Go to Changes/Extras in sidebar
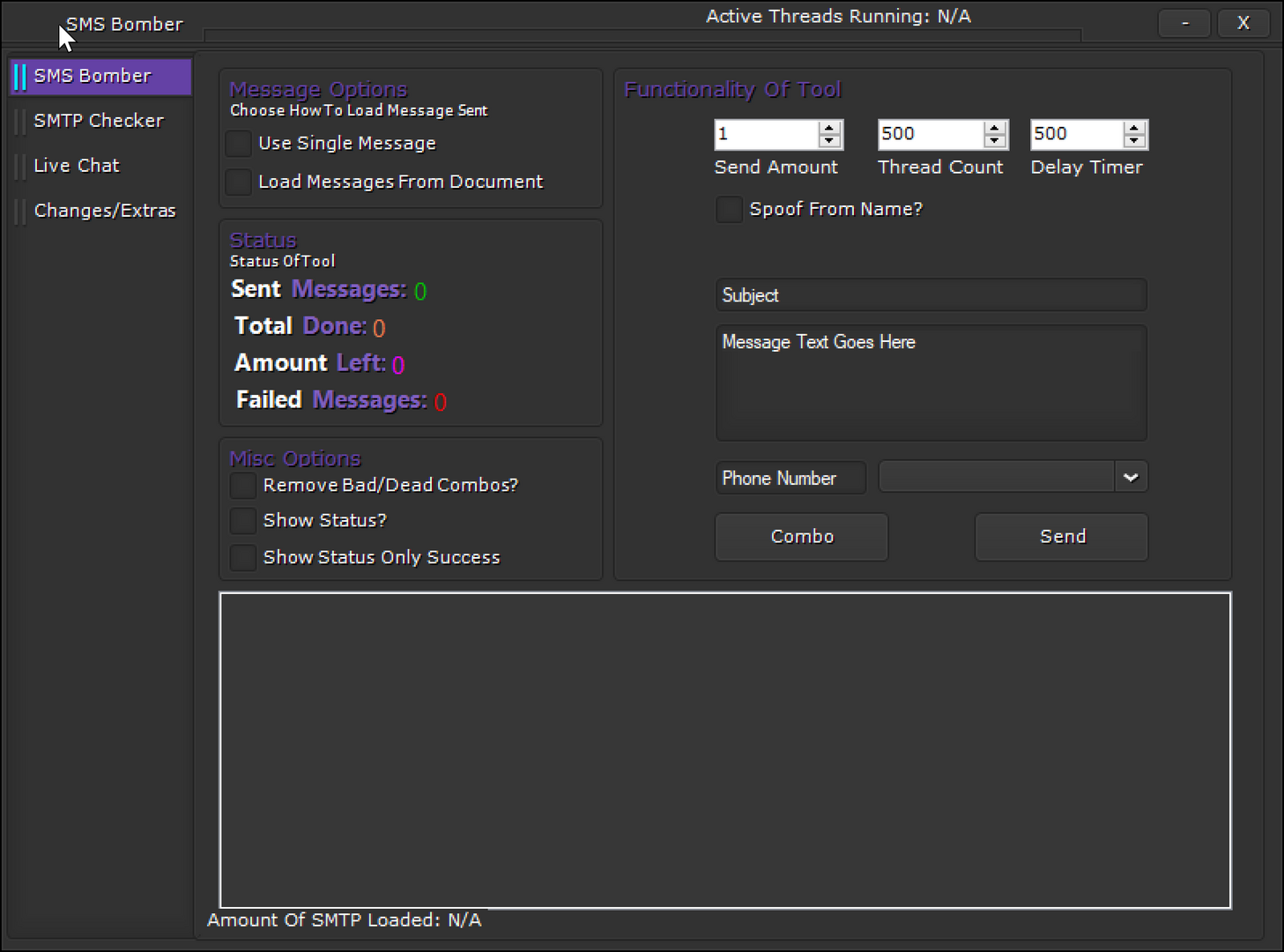The image size is (1284, 952). [105, 211]
